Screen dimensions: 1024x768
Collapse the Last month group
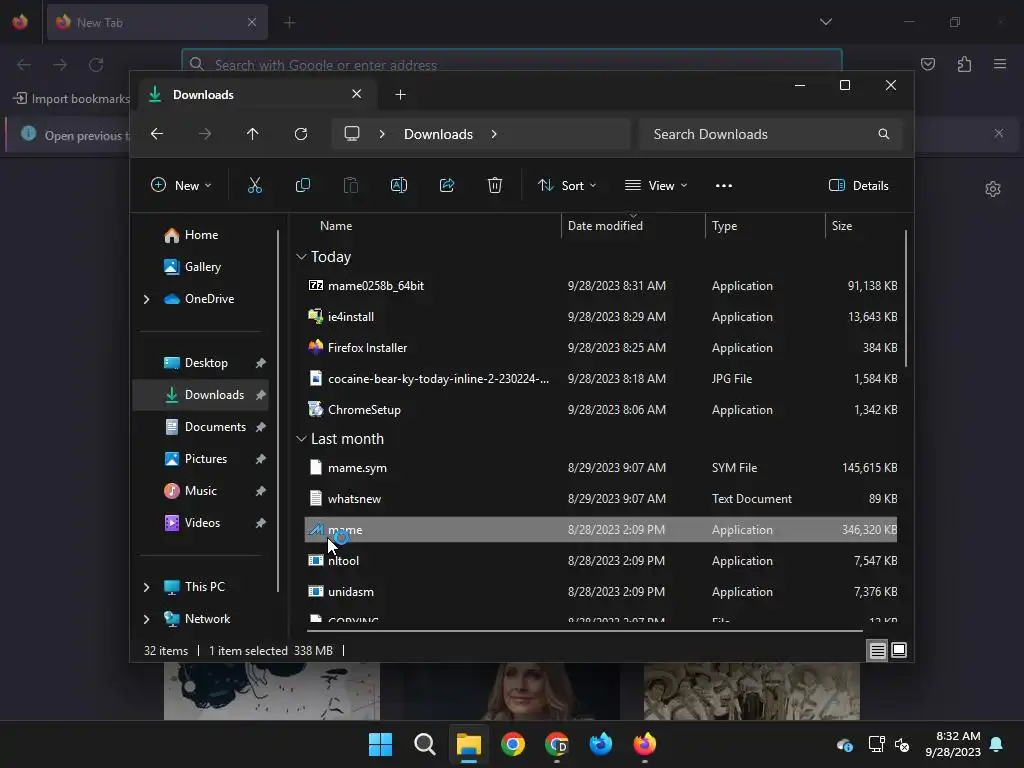[301, 439]
